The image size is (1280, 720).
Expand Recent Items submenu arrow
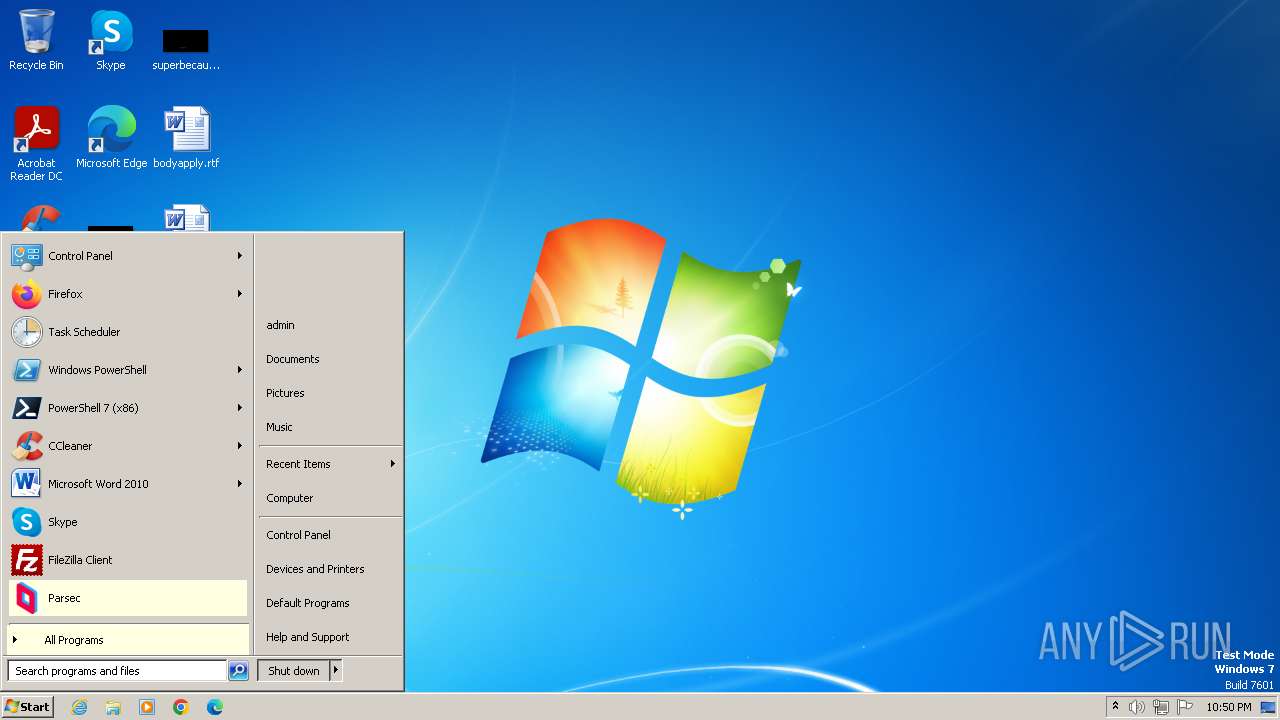pyautogui.click(x=393, y=464)
